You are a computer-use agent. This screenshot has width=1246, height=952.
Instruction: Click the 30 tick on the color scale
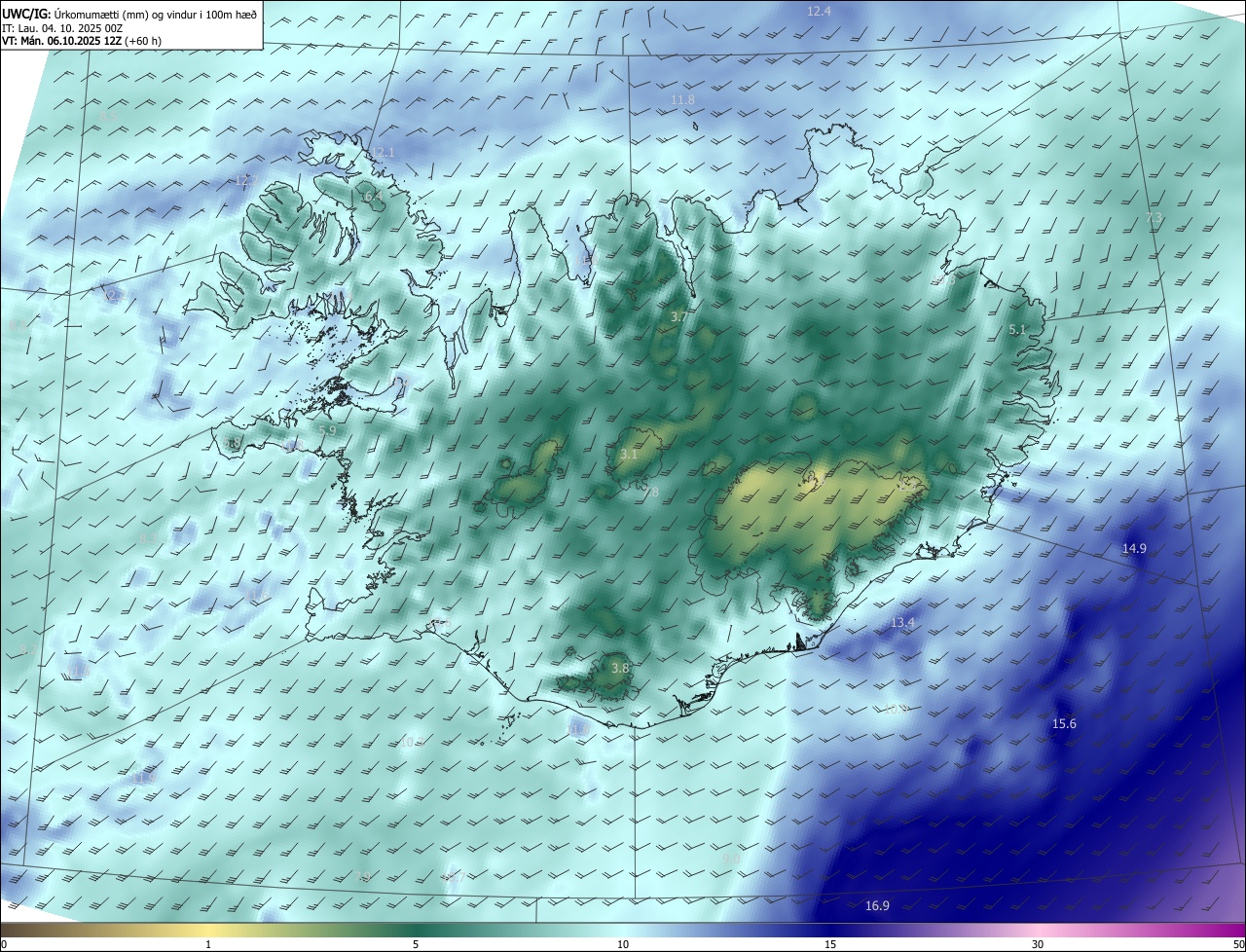coord(1038,944)
